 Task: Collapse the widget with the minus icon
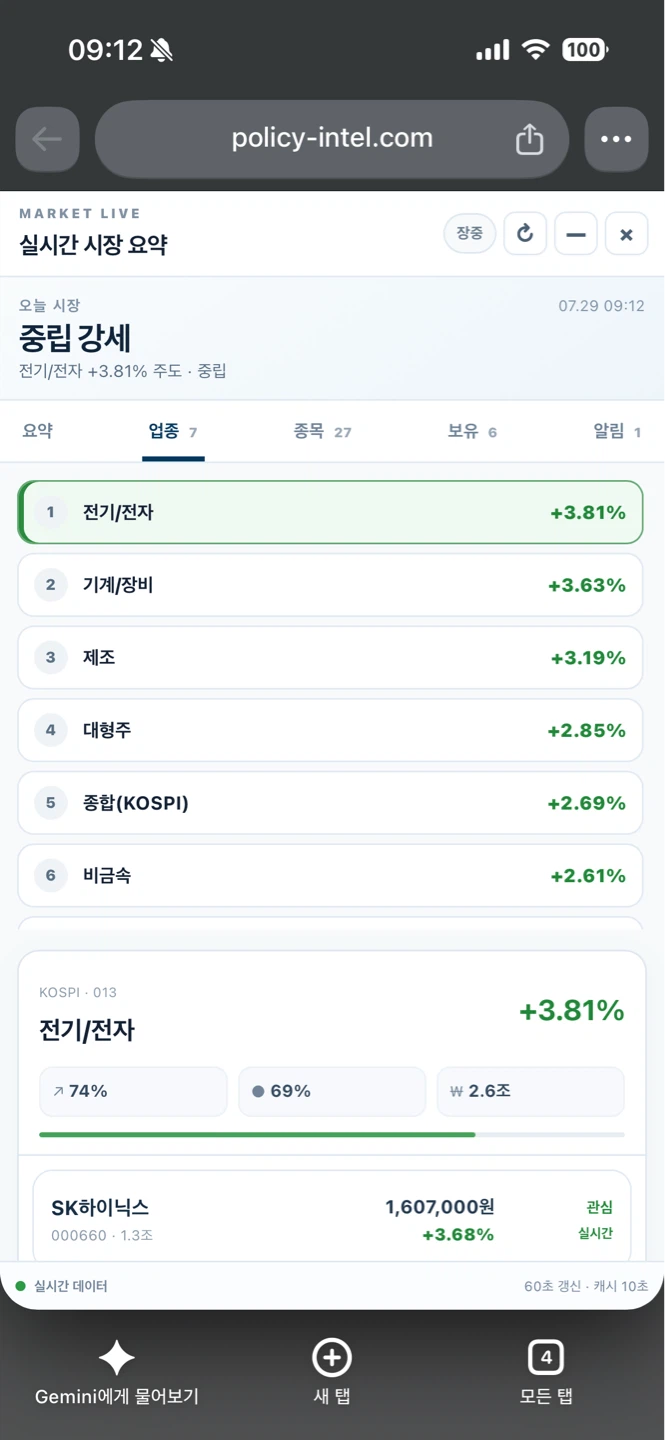[576, 234]
